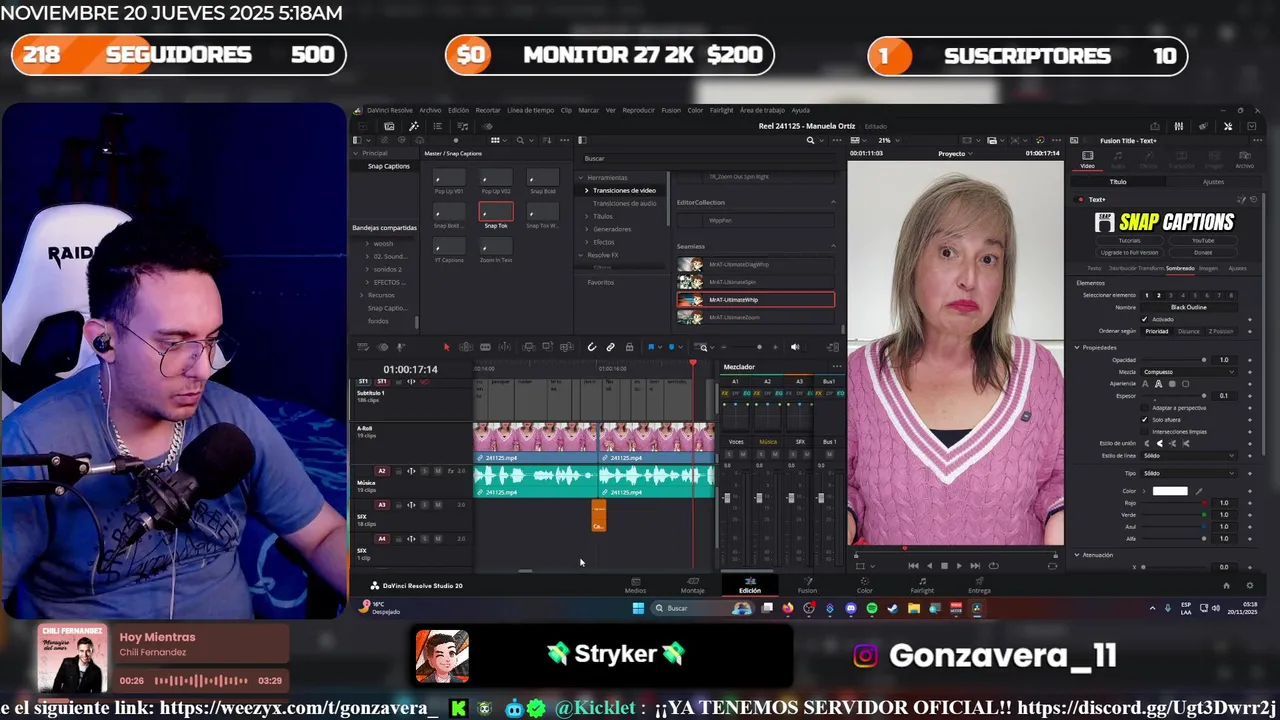Open the Estilo de línea Sólido dropdown
This screenshot has height=720, width=1280.
tap(1188, 456)
